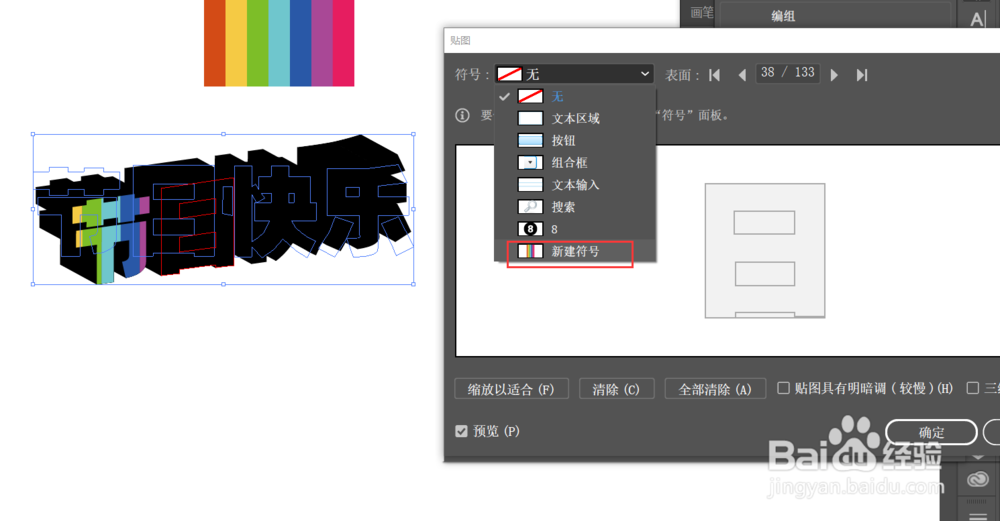
Task: Click the surface preview in map area
Action: 765,251
